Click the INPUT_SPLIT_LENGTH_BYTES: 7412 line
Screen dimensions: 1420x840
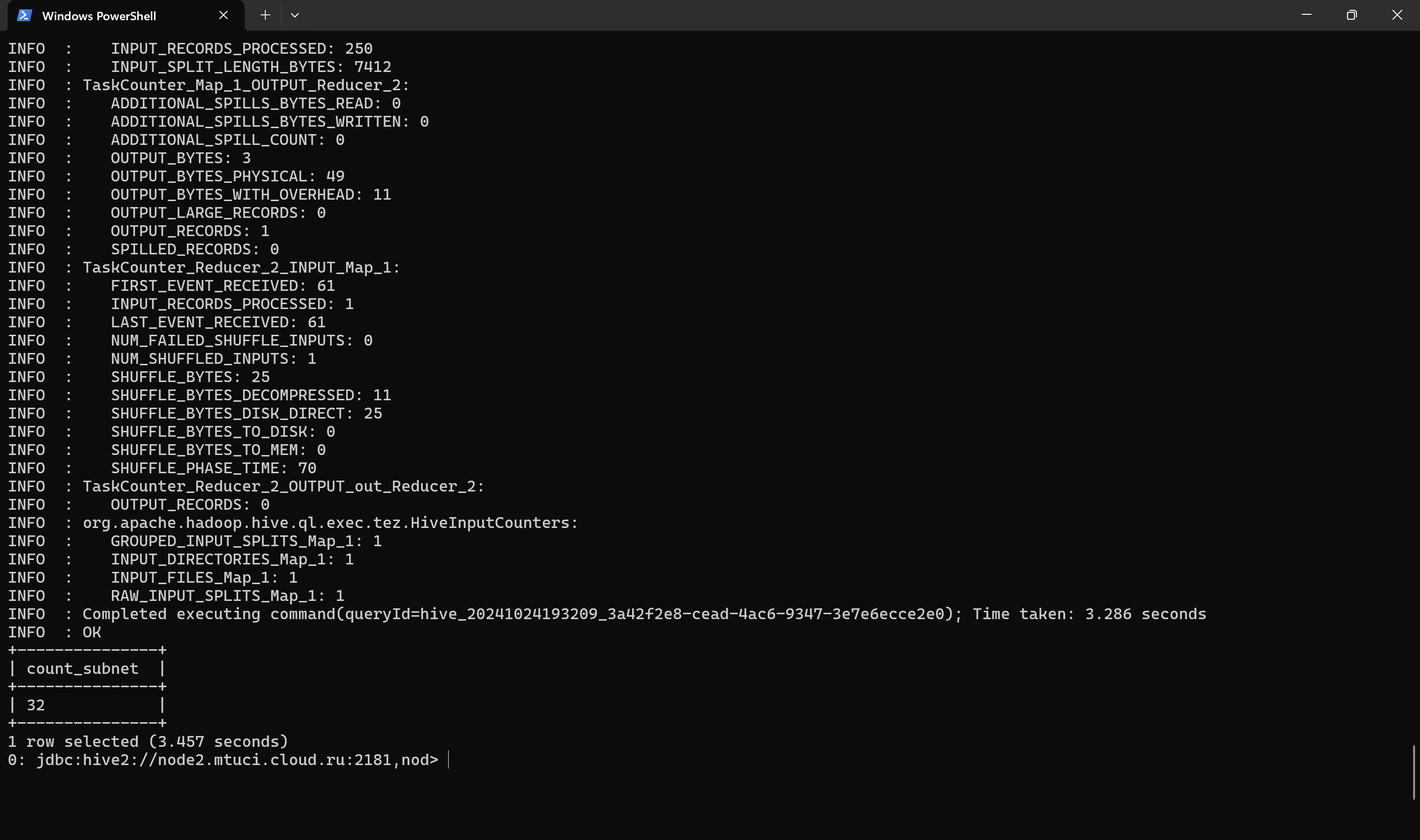[x=199, y=67]
